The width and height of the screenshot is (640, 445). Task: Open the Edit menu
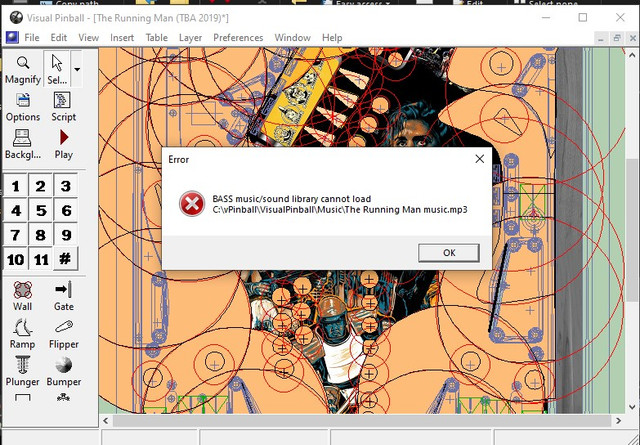point(59,38)
